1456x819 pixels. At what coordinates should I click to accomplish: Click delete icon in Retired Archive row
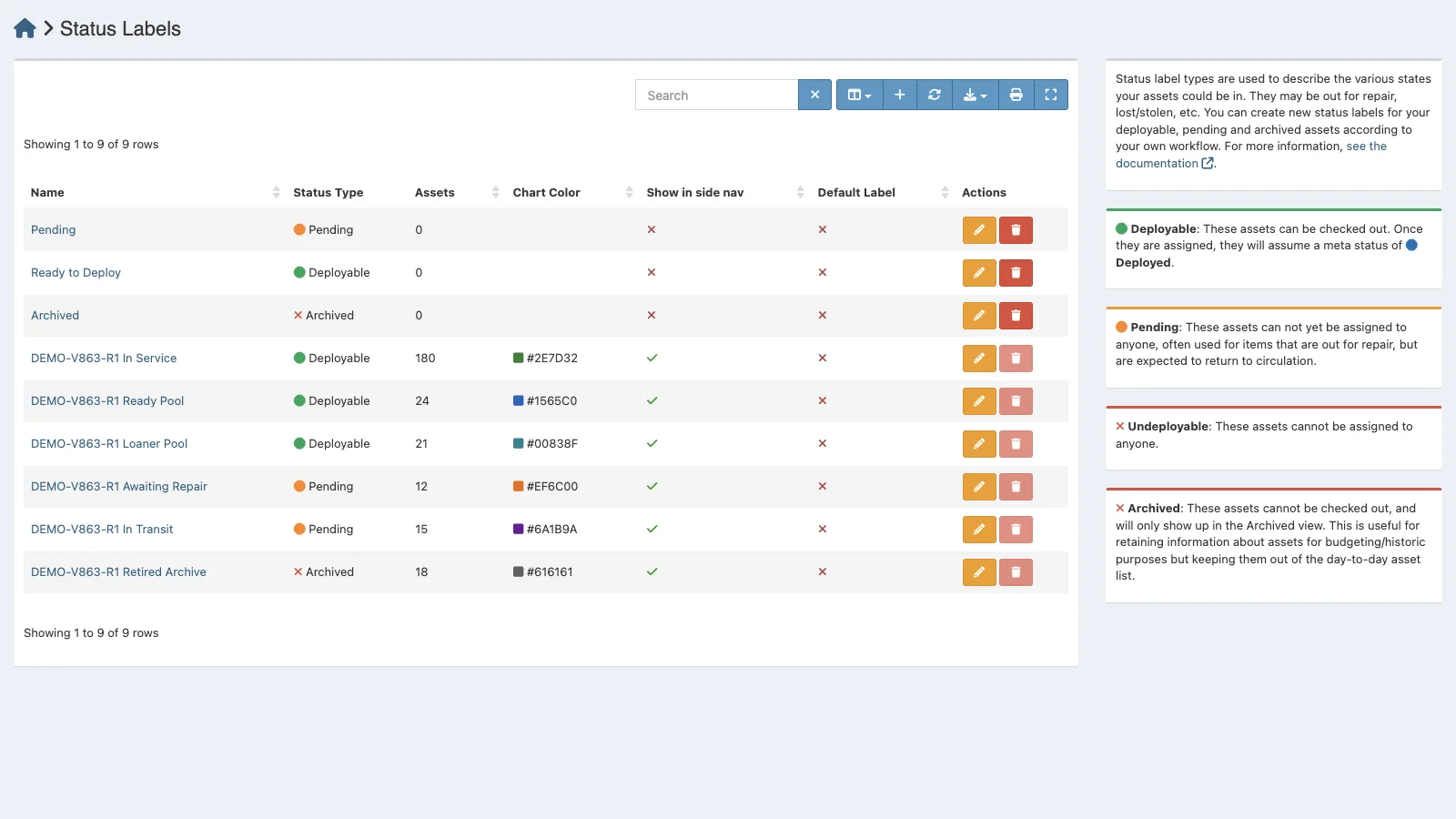[1016, 572]
